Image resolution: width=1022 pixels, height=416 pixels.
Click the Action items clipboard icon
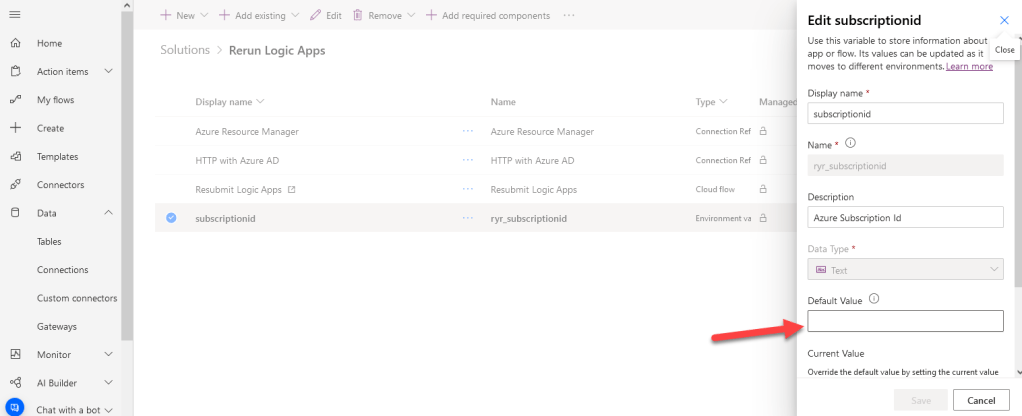click(x=16, y=71)
